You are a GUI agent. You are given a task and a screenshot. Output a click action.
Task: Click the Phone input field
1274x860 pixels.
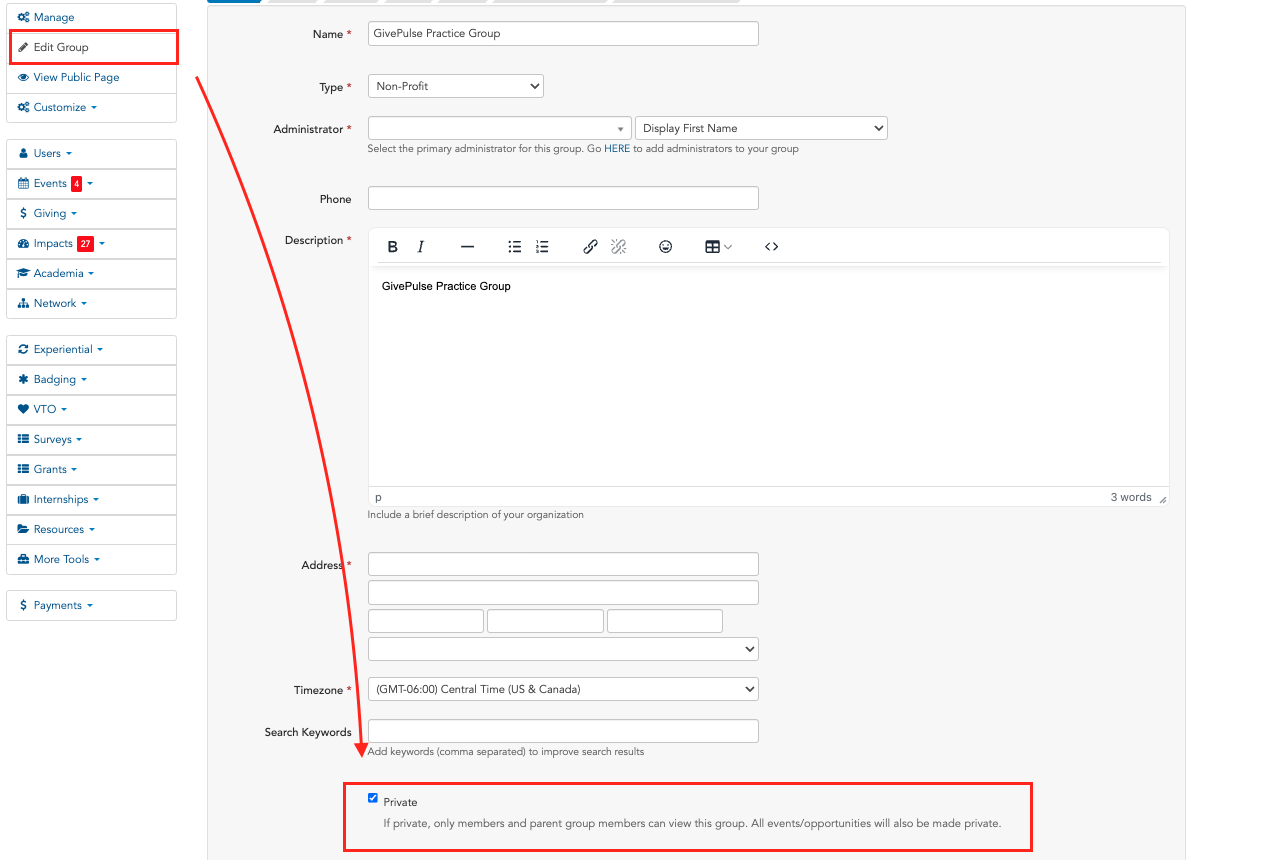coord(563,198)
